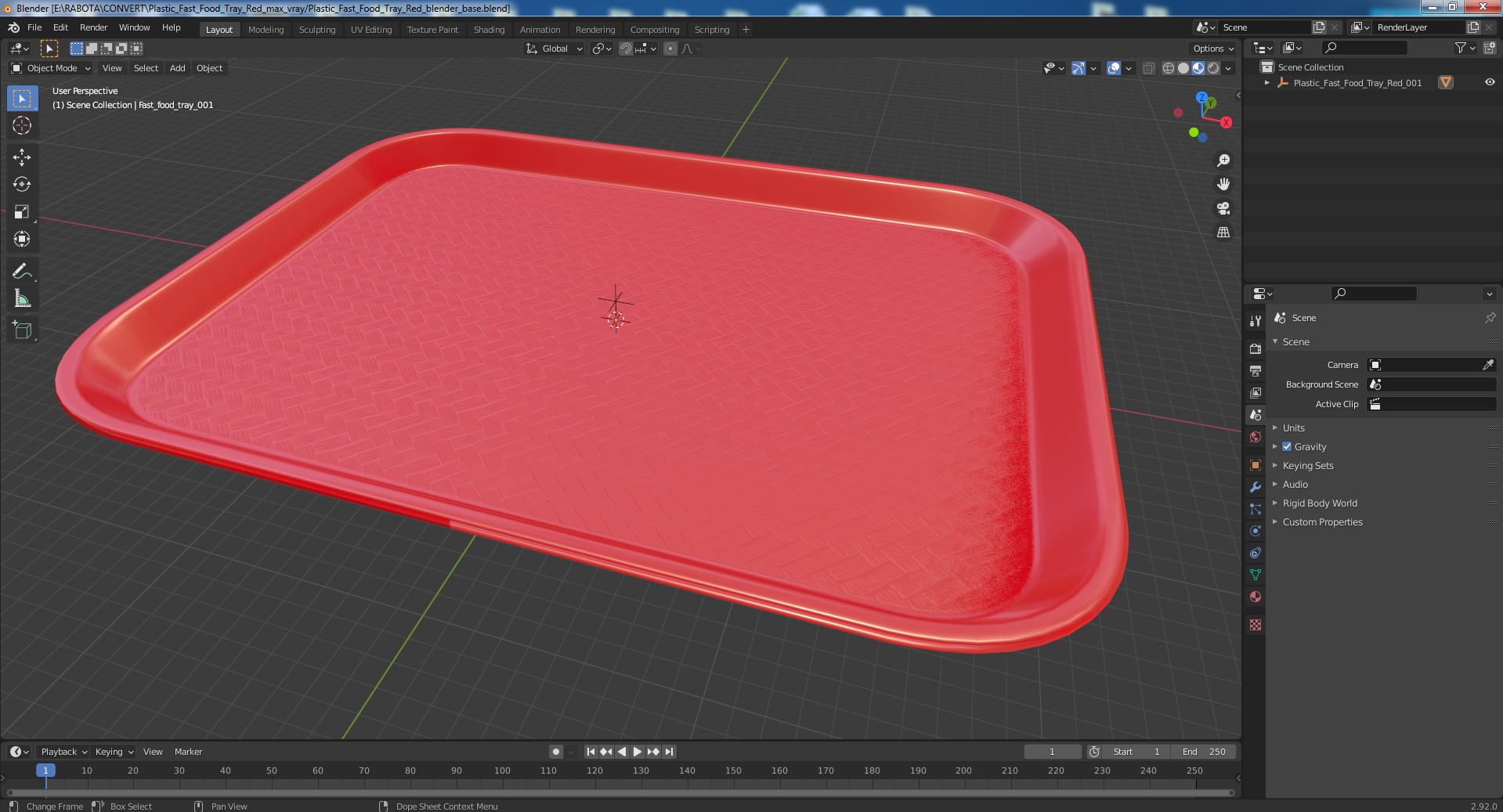1503x812 pixels.
Task: Switch to the Shading workspace tab
Action: click(x=489, y=30)
